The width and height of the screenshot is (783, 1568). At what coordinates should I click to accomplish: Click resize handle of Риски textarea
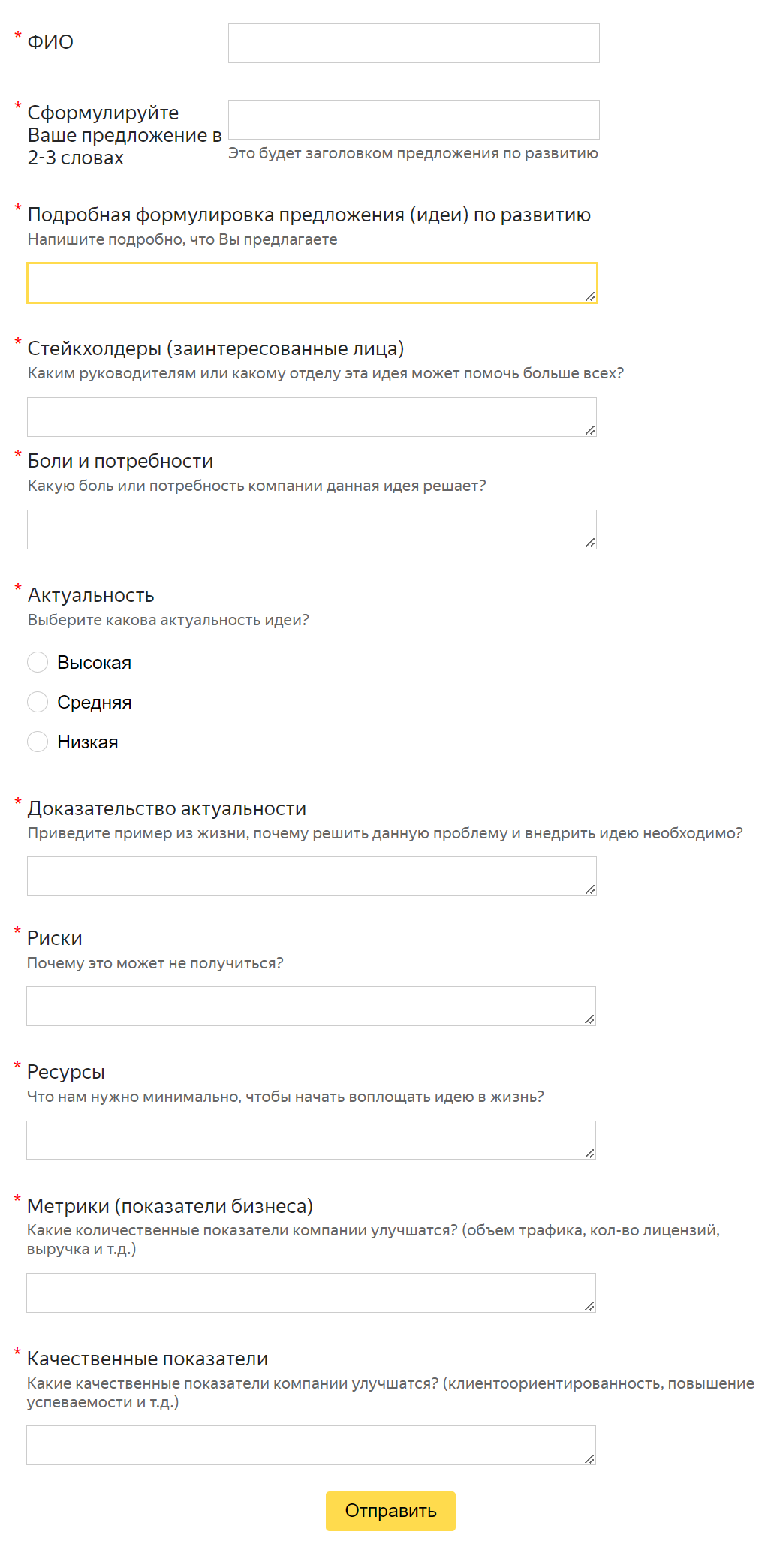click(589, 1019)
